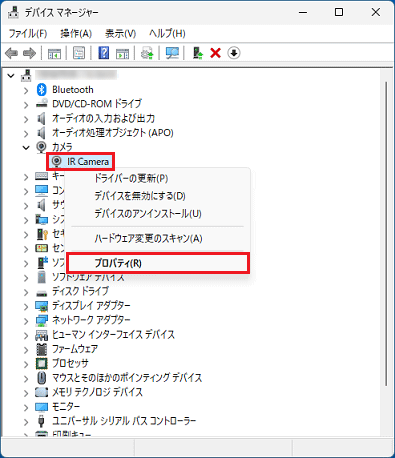Expand the DVD/CD-ROM ドライブ node
This screenshot has height=458, width=395.
click(x=26, y=105)
